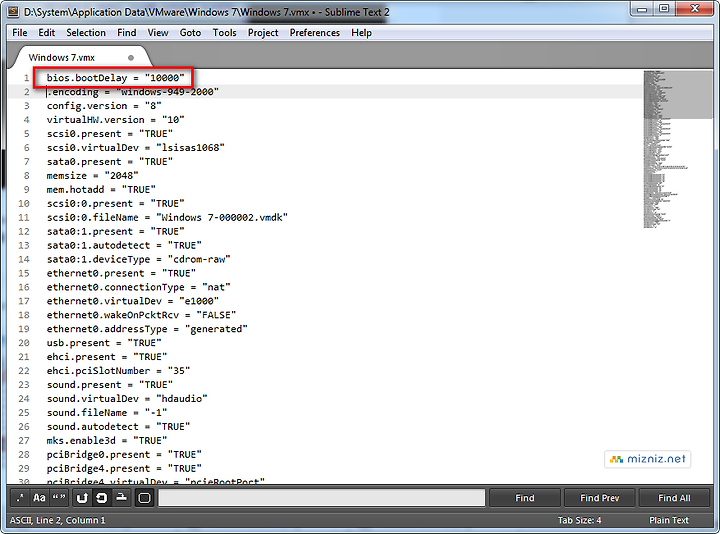Click line sound.autodetect = "TRUE"
The width and height of the screenshot is (720, 534).
118,427
